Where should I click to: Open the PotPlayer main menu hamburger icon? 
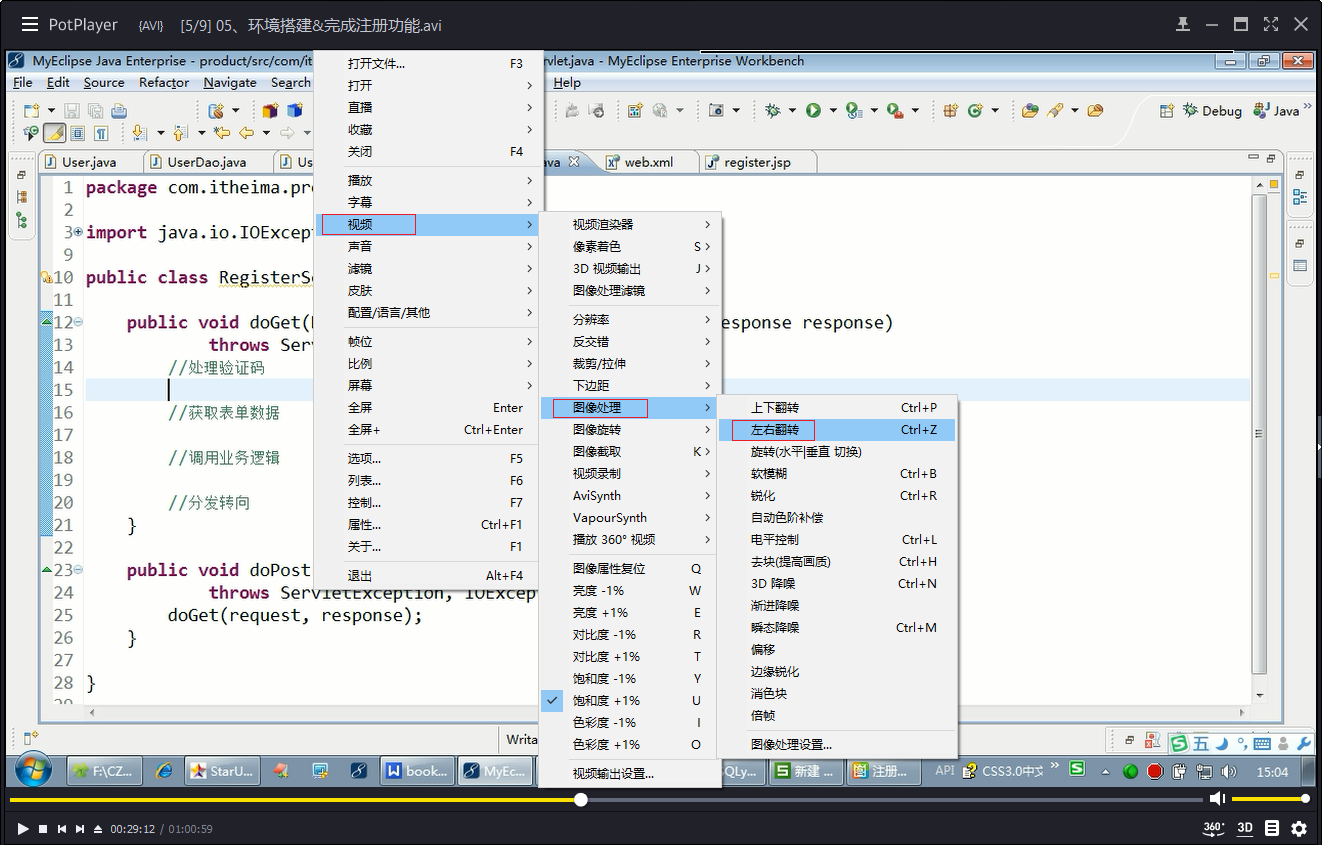coord(29,24)
